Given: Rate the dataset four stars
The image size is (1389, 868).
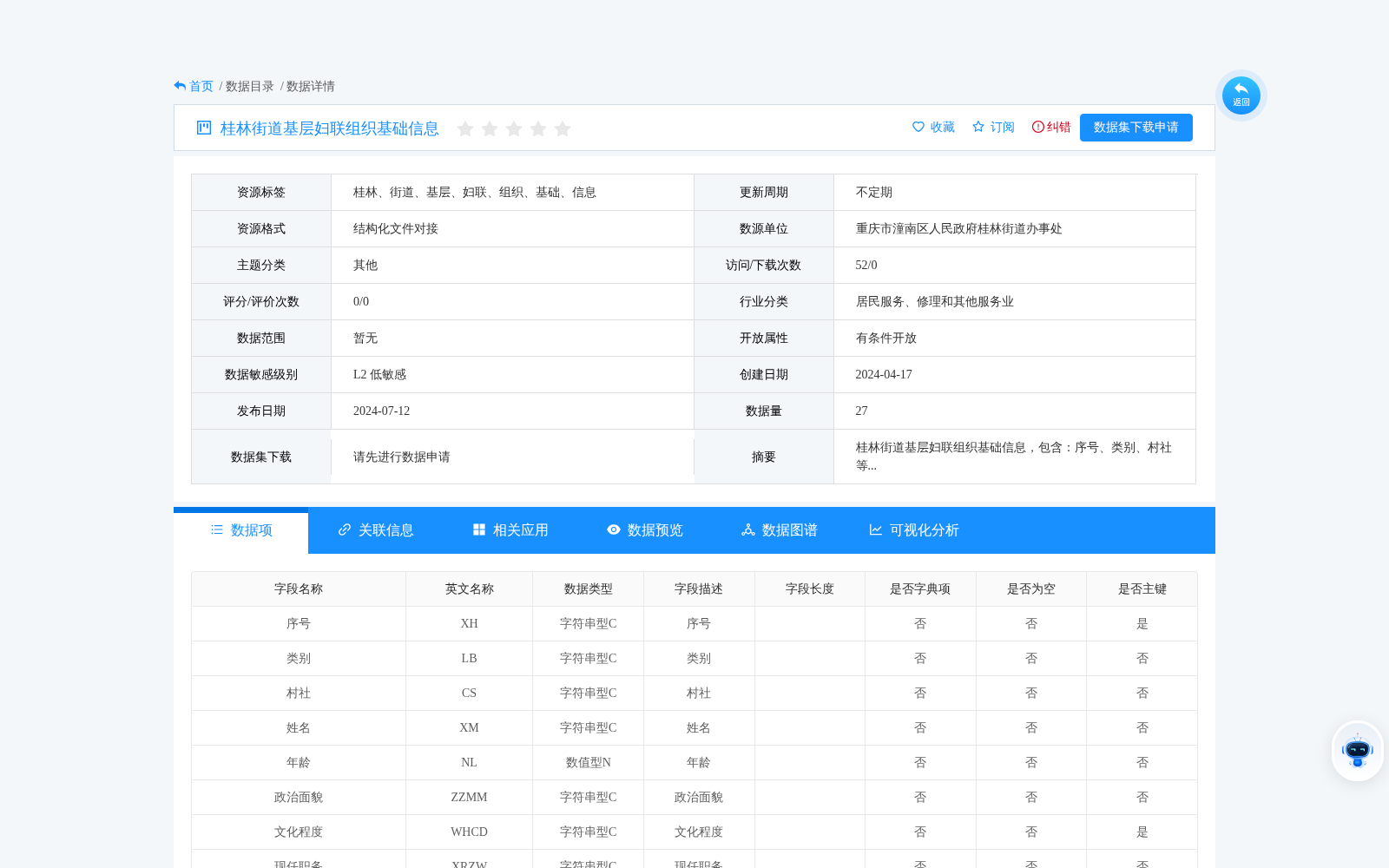Looking at the screenshot, I should point(538,128).
